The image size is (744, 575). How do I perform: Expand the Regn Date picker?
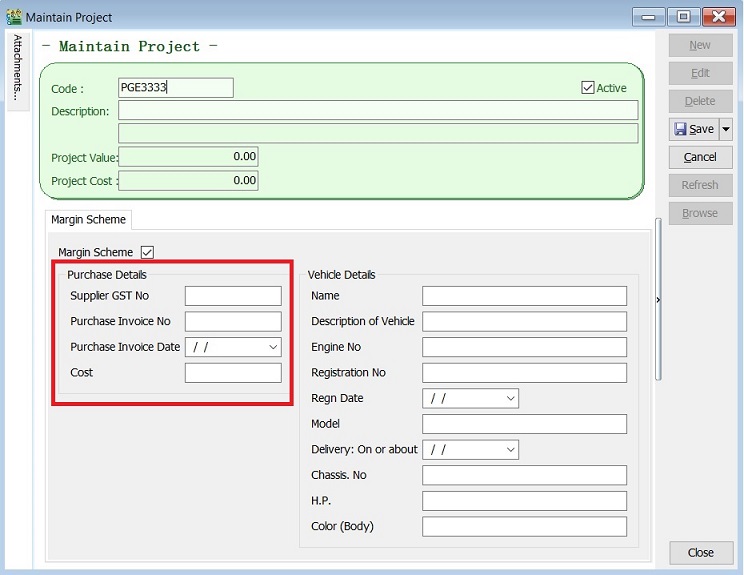[x=510, y=398]
